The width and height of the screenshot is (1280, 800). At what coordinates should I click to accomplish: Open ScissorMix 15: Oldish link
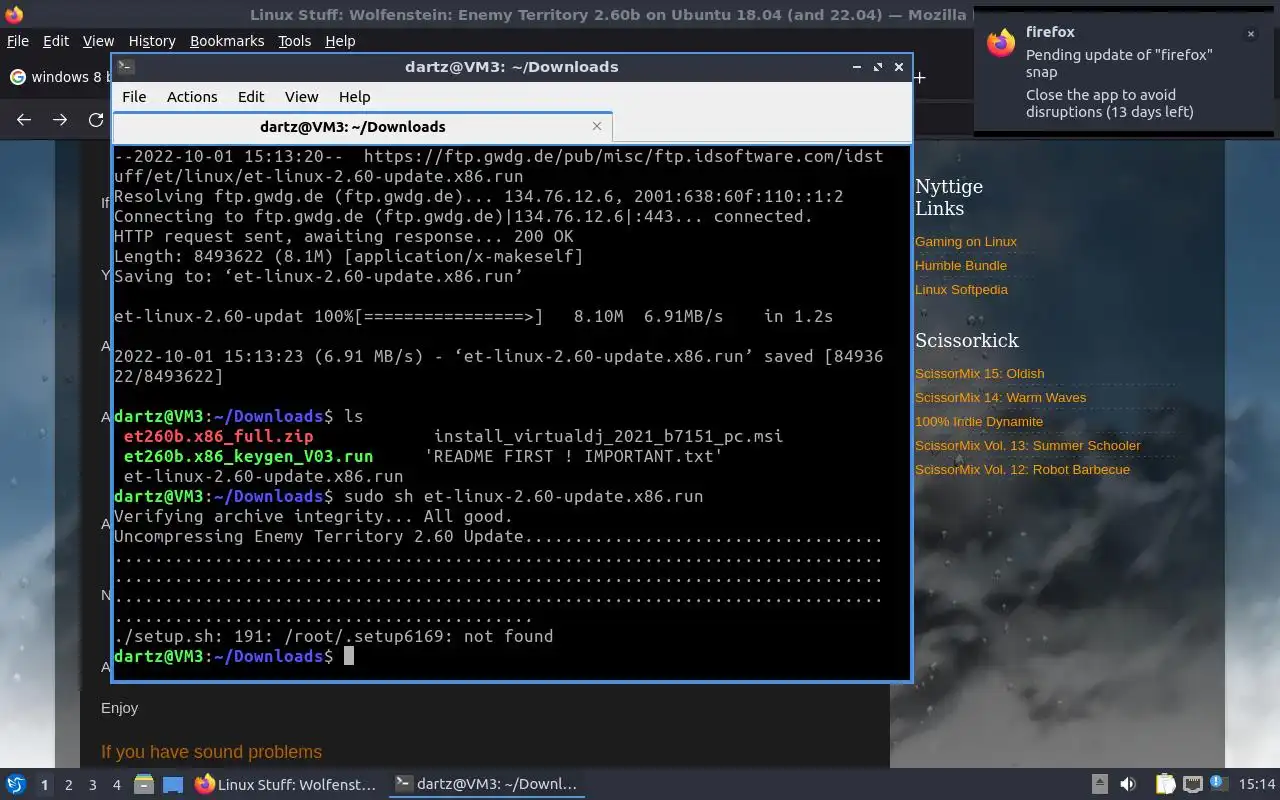[x=979, y=374]
